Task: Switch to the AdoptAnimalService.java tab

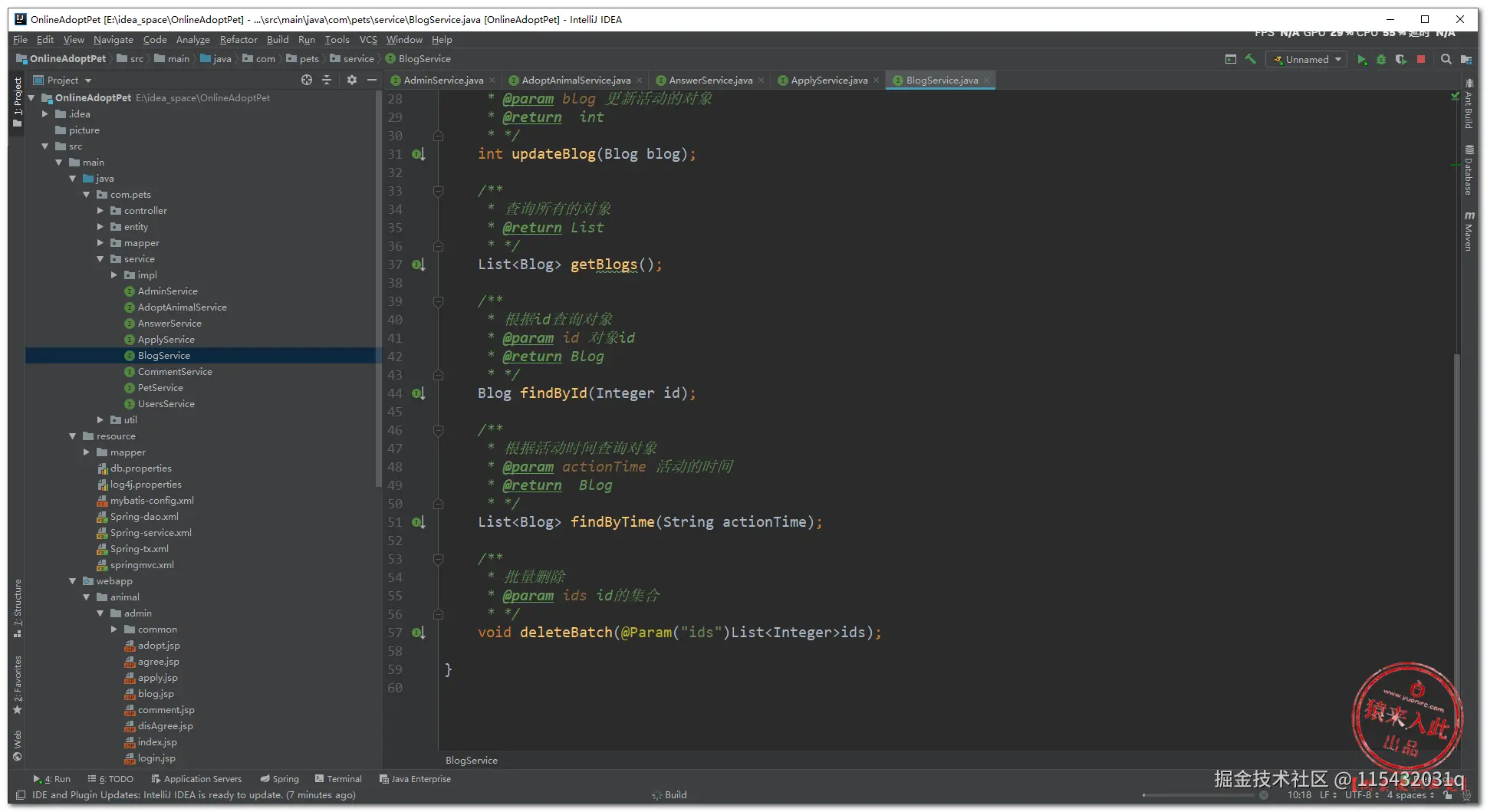Action: click(575, 81)
